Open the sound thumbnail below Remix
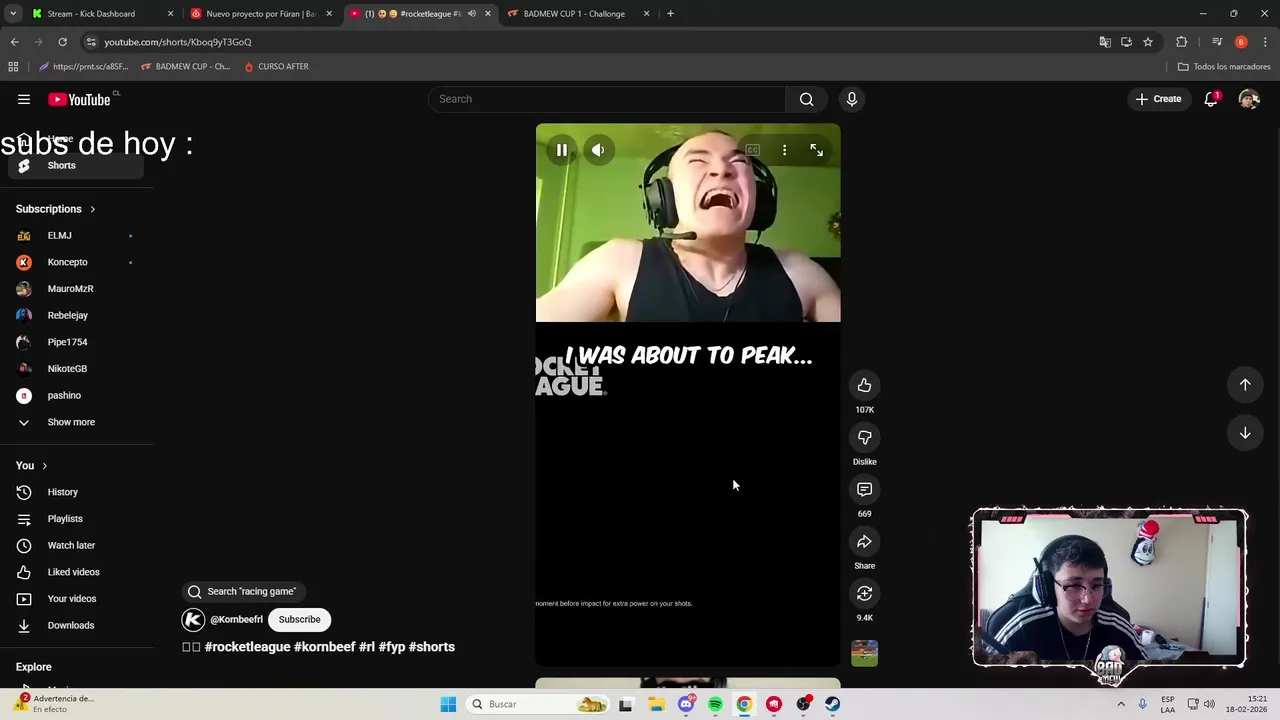1280x720 pixels. 864,653
